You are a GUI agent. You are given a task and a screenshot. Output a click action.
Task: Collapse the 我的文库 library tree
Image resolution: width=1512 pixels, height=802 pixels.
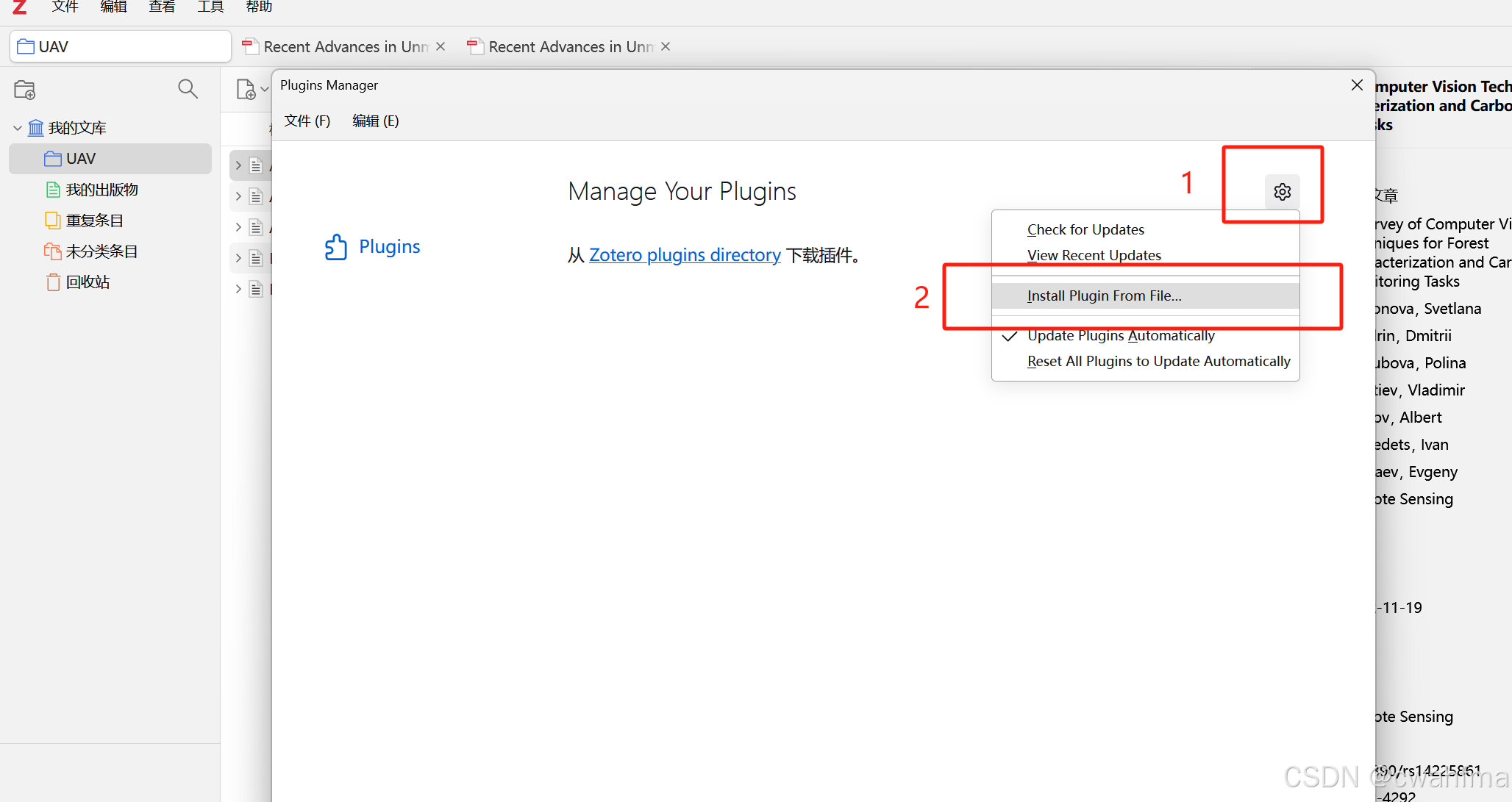[x=18, y=128]
